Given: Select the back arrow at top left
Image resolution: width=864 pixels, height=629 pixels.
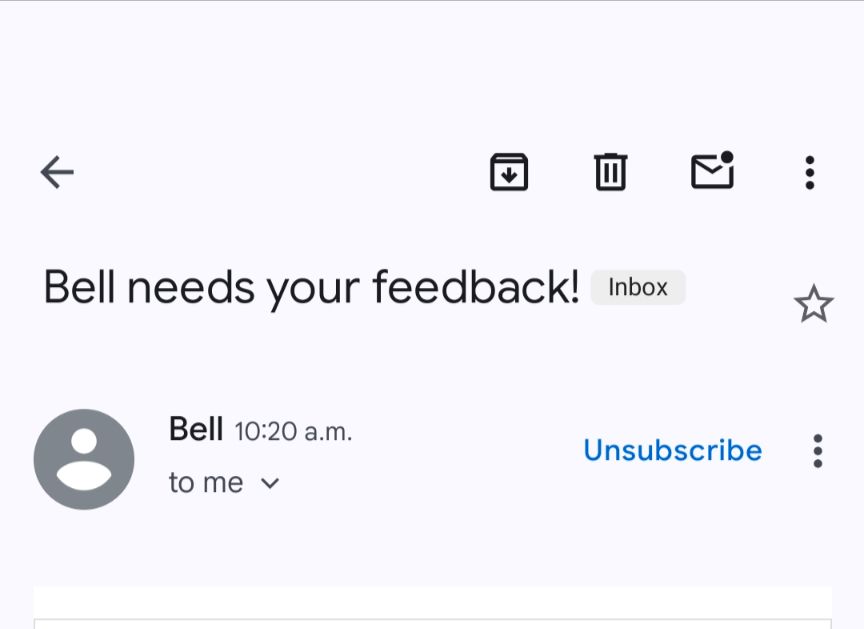Looking at the screenshot, I should [57, 171].
